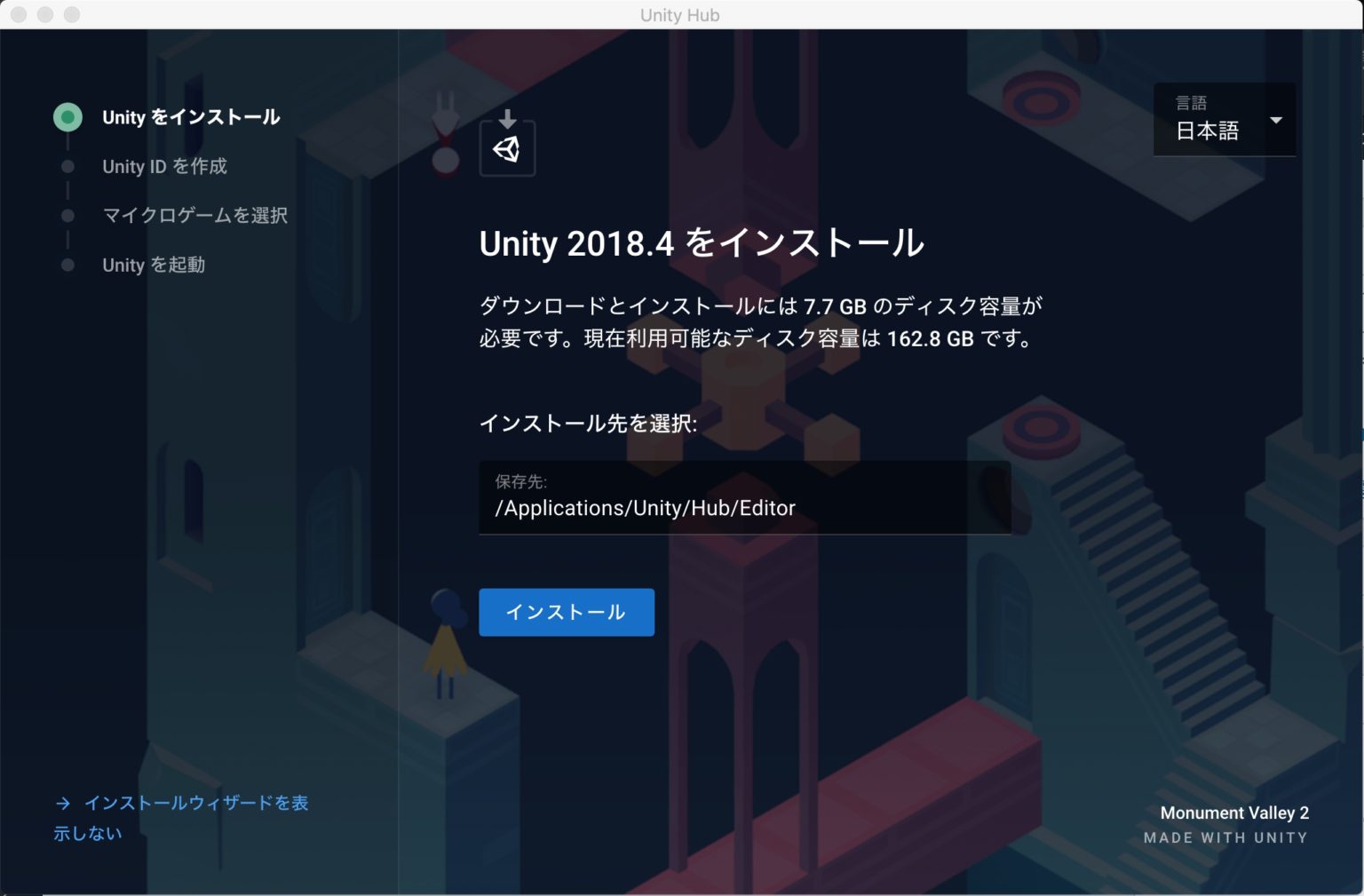Click the arrow icon before インストールウィザード link
The width and height of the screenshot is (1364, 896).
63,803
